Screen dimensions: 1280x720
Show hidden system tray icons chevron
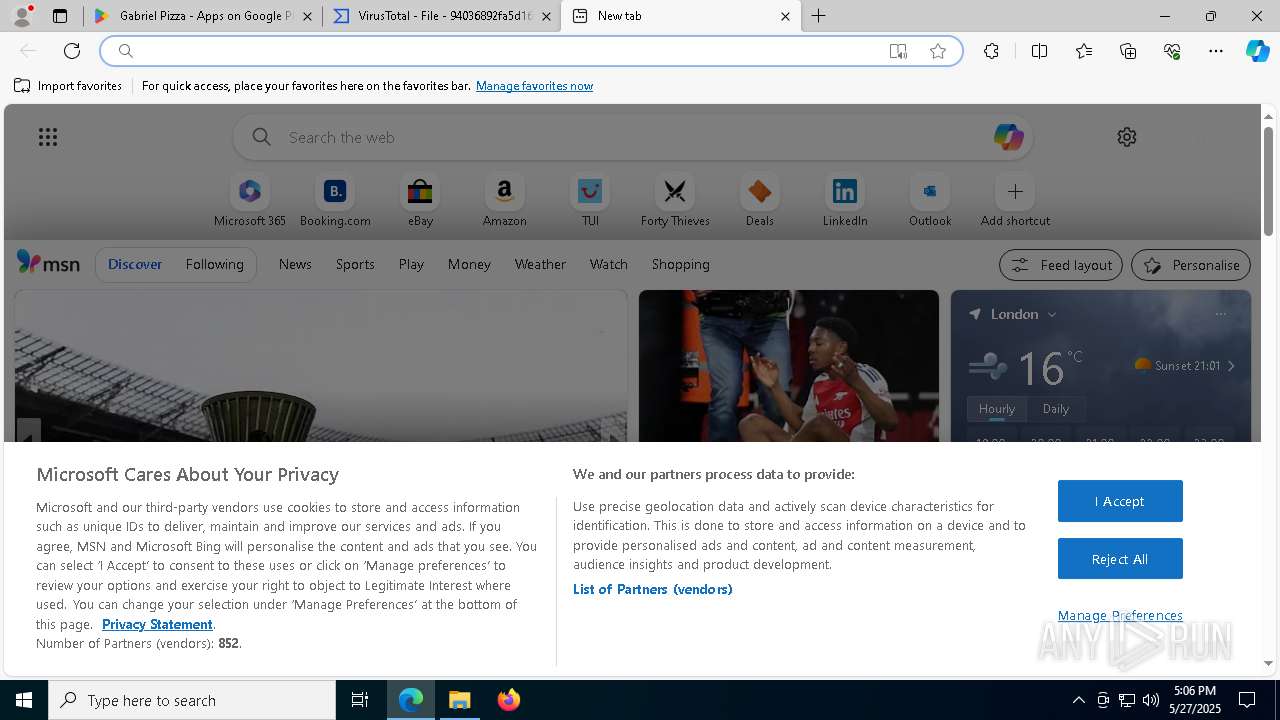pos(1078,700)
